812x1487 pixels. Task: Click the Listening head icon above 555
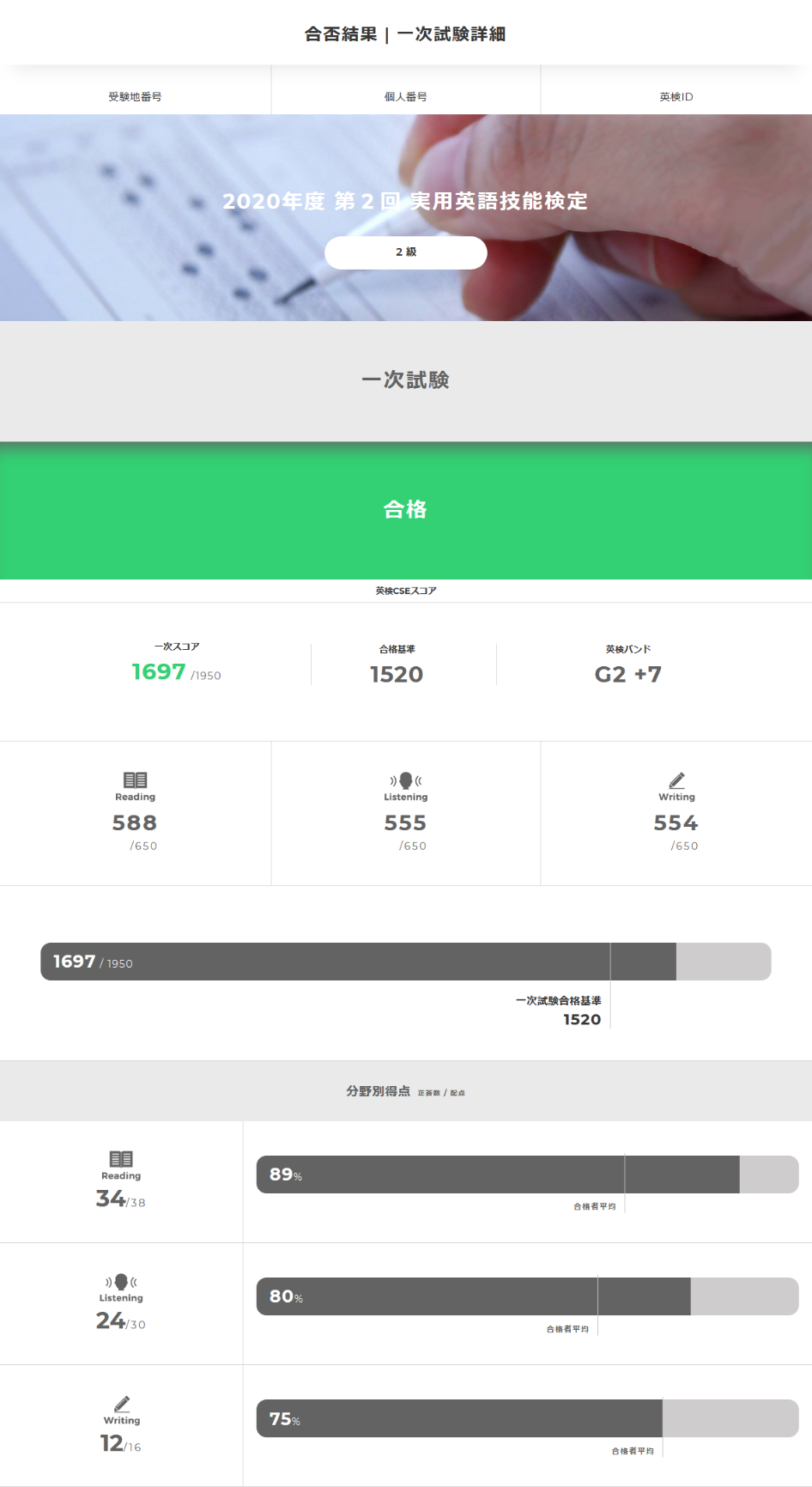406,780
